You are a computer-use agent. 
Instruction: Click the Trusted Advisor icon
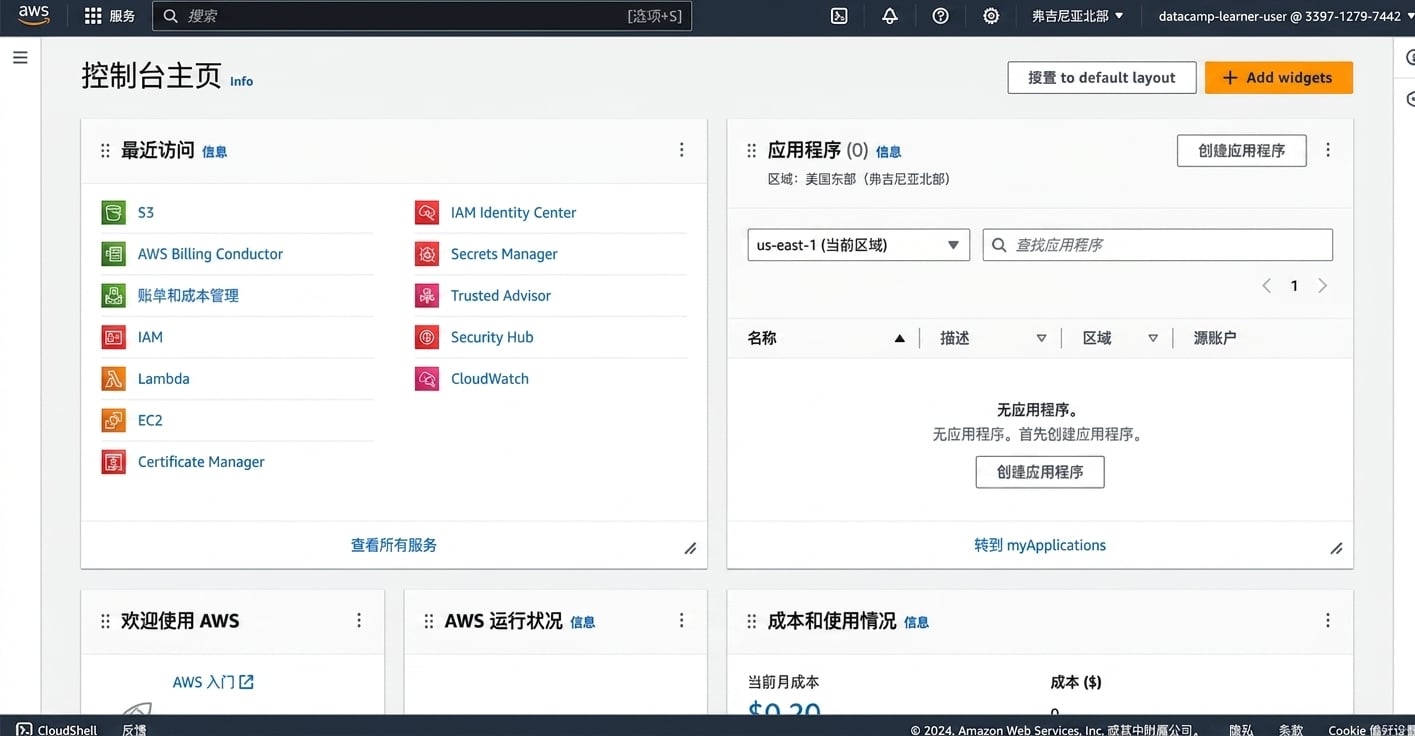[x=427, y=295]
